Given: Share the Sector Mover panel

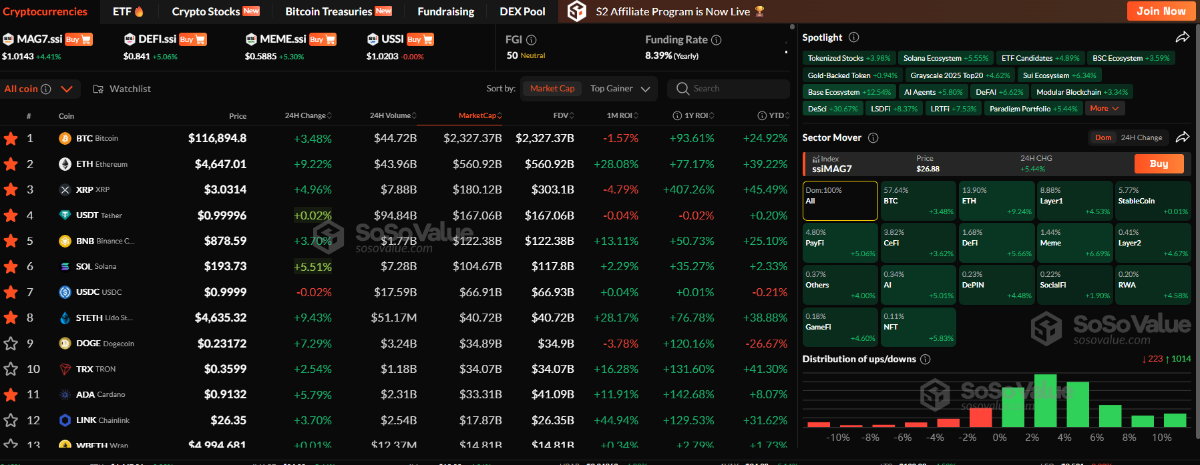Looking at the screenshot, I should pyautogui.click(x=1182, y=137).
